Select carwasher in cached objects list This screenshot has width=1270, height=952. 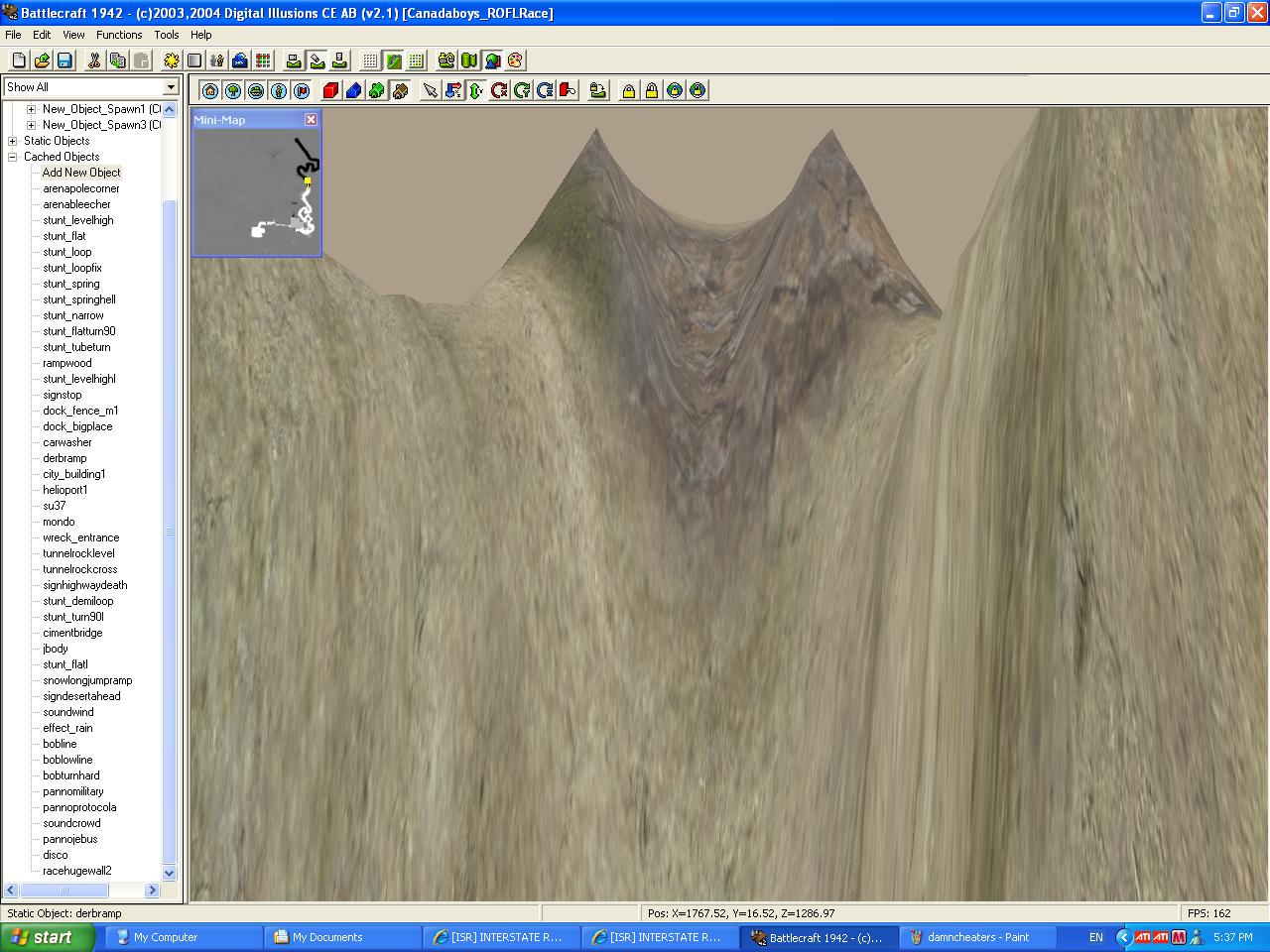67,442
